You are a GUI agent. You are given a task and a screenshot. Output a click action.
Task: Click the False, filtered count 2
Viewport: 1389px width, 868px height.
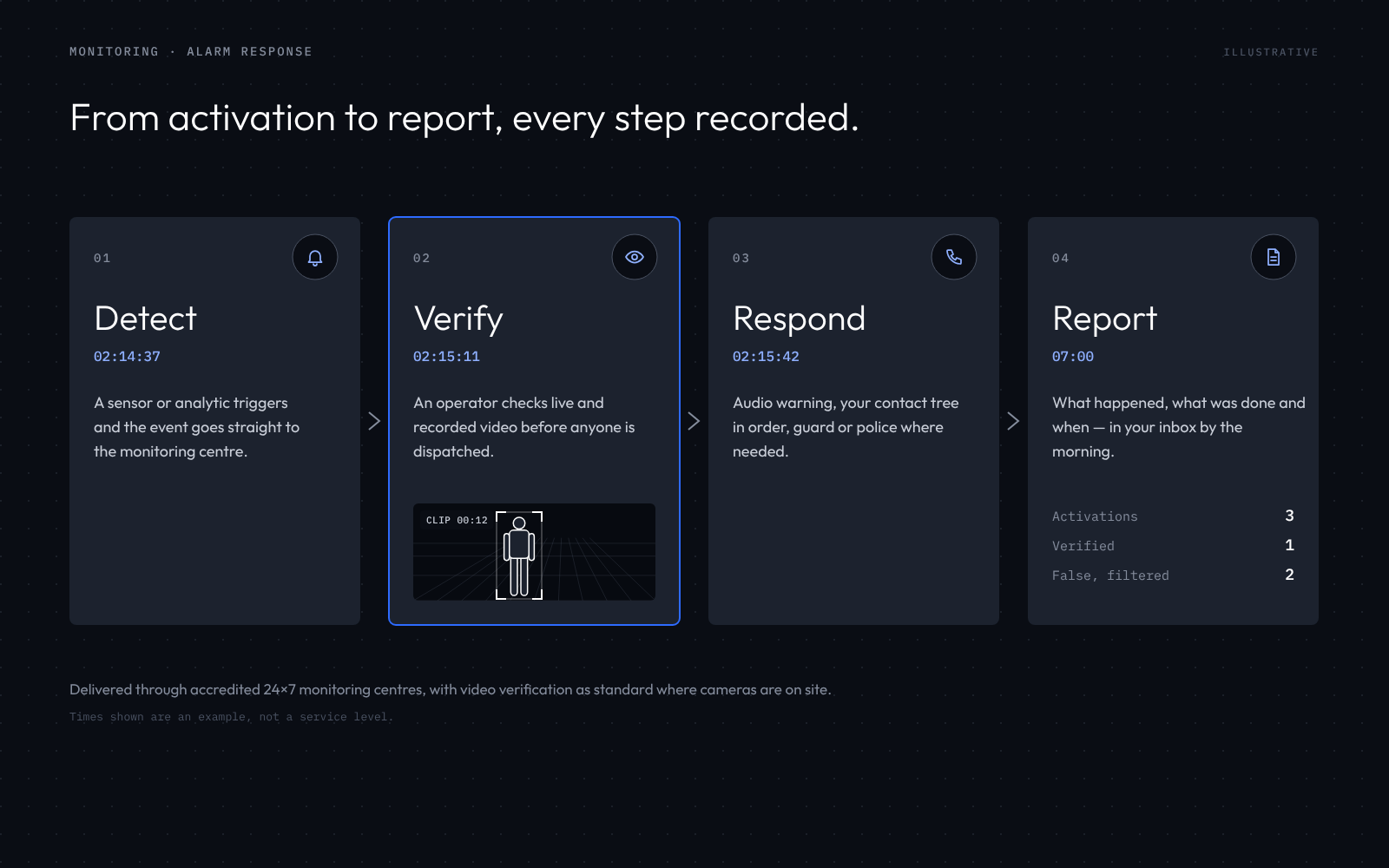point(1289,575)
